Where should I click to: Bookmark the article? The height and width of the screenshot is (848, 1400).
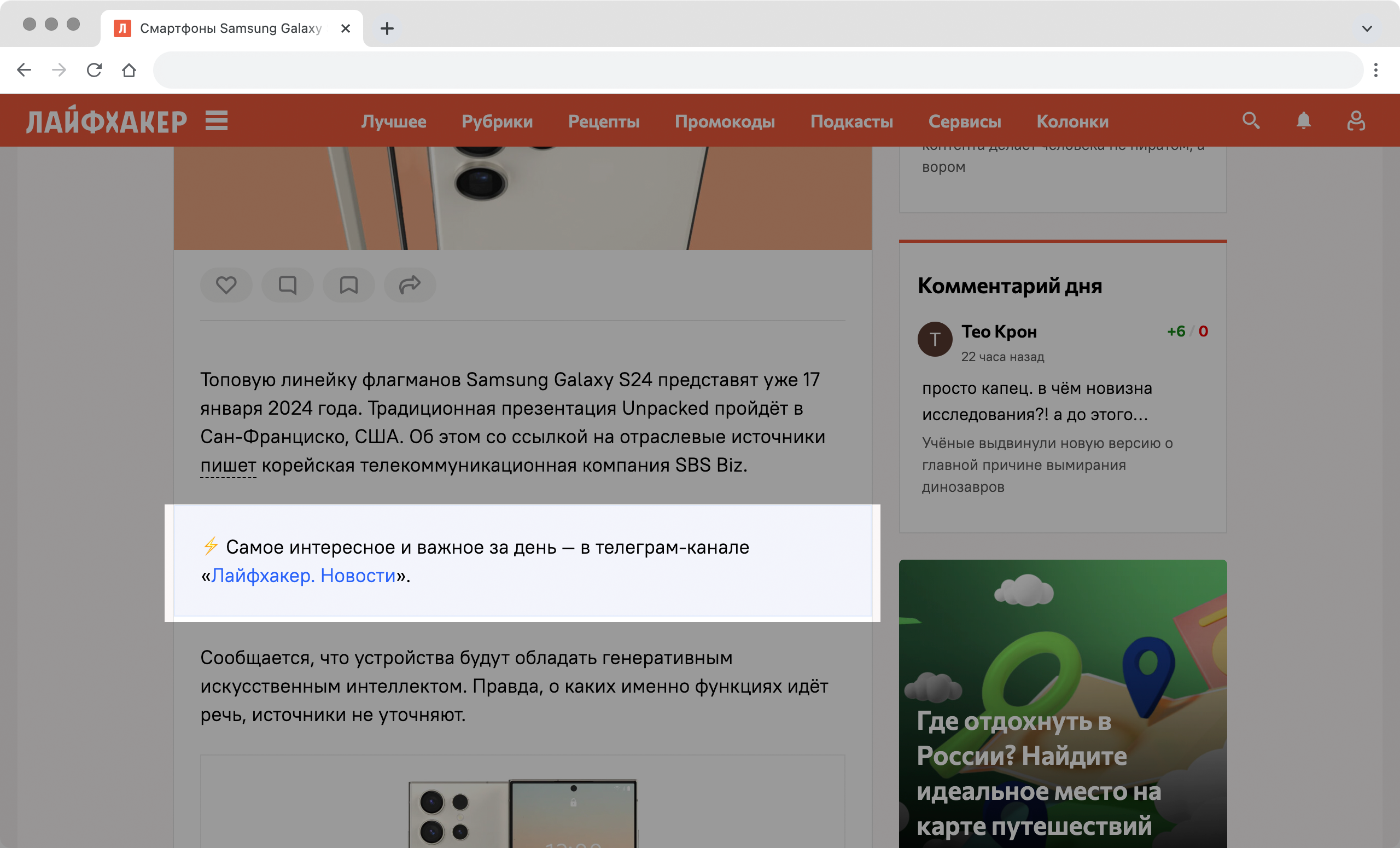tap(349, 284)
